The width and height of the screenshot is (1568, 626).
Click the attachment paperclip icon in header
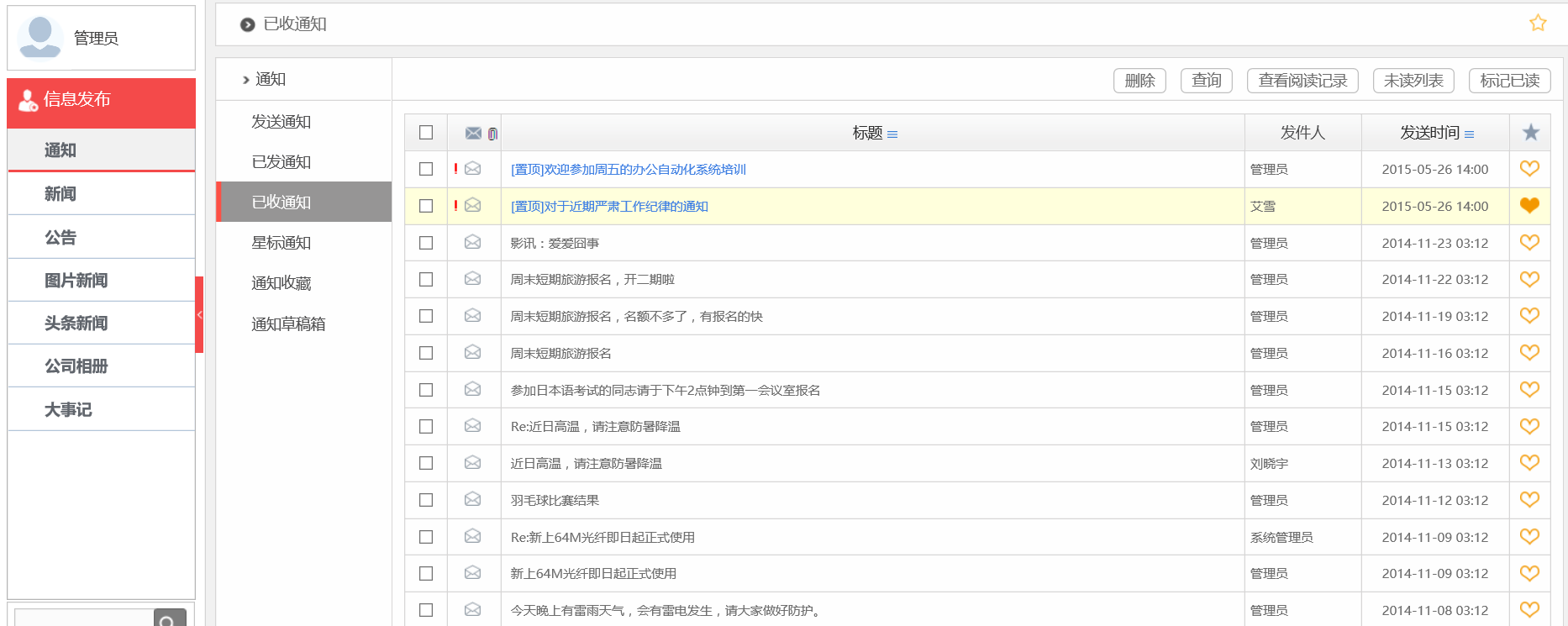492,134
